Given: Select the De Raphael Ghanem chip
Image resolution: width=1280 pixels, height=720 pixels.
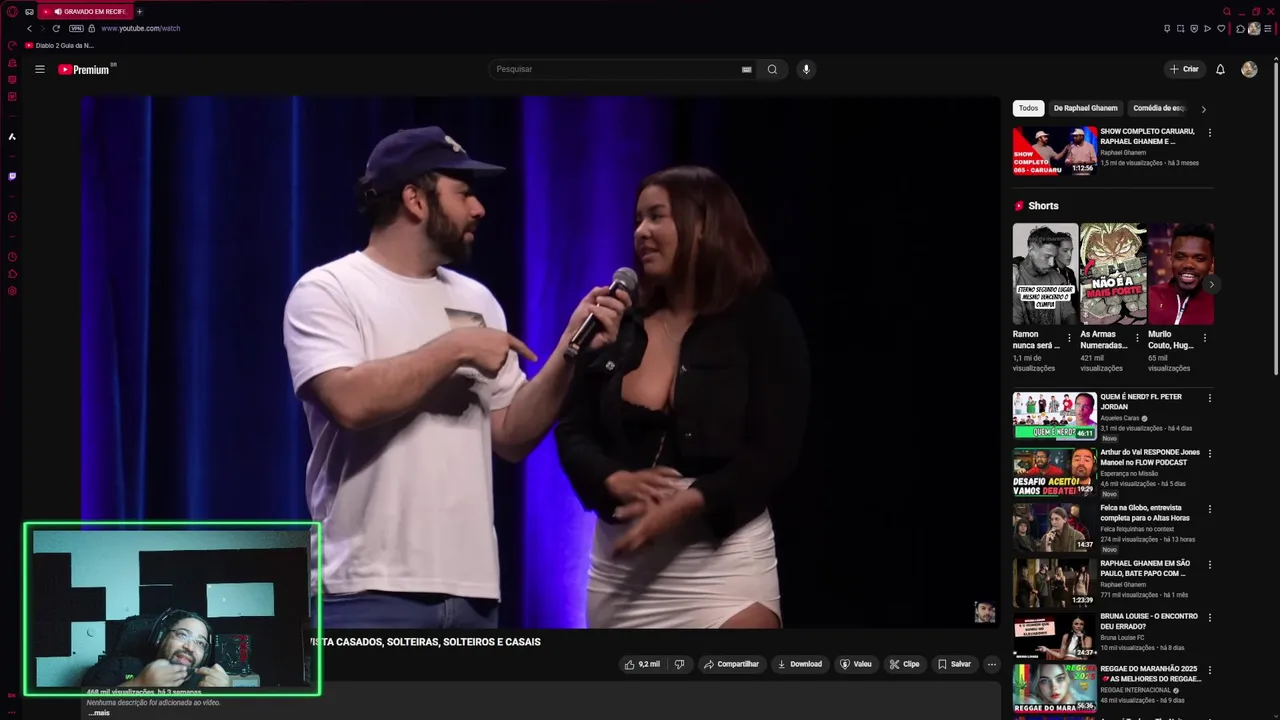Looking at the screenshot, I should [x=1085, y=108].
